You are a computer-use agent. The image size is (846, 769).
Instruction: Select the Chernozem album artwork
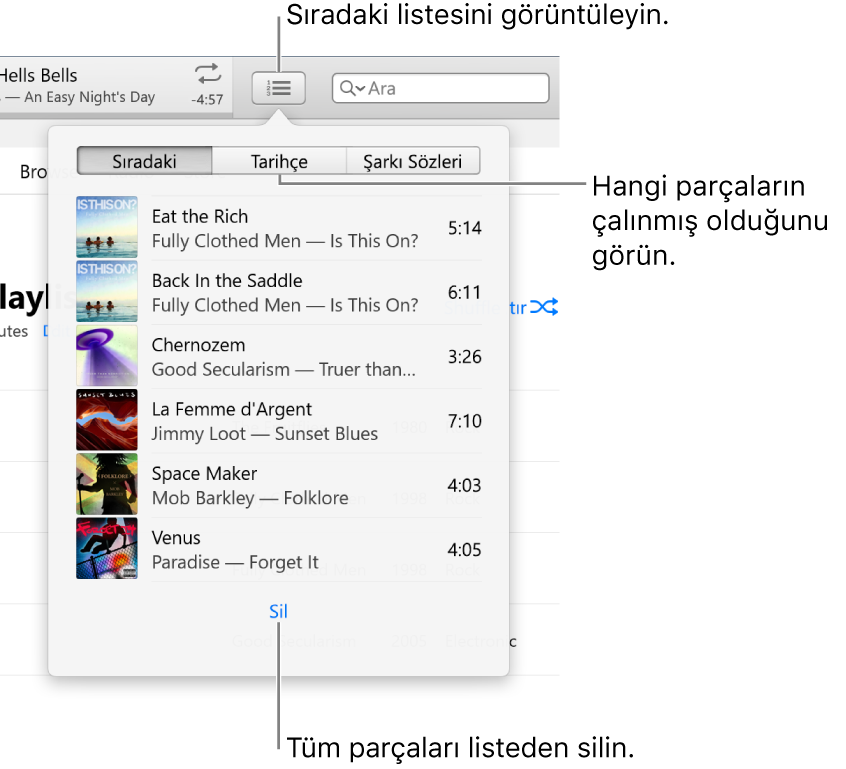[x=107, y=356]
